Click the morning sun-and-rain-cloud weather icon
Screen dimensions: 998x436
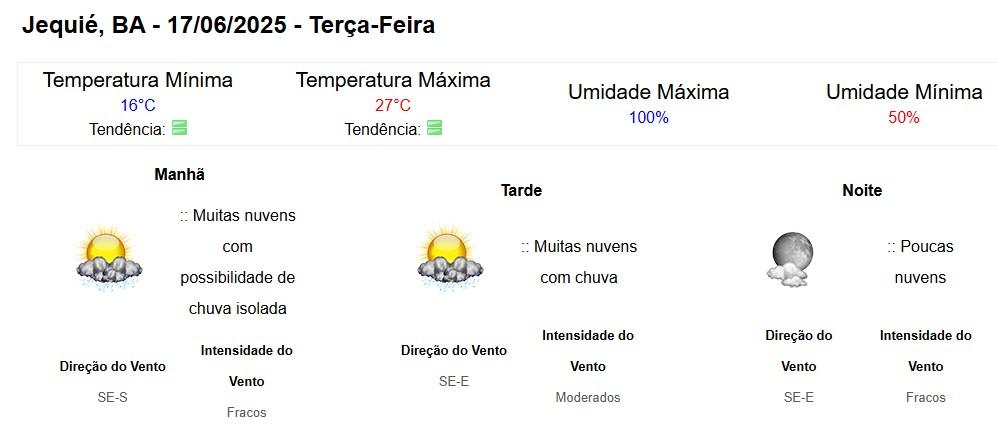109,260
